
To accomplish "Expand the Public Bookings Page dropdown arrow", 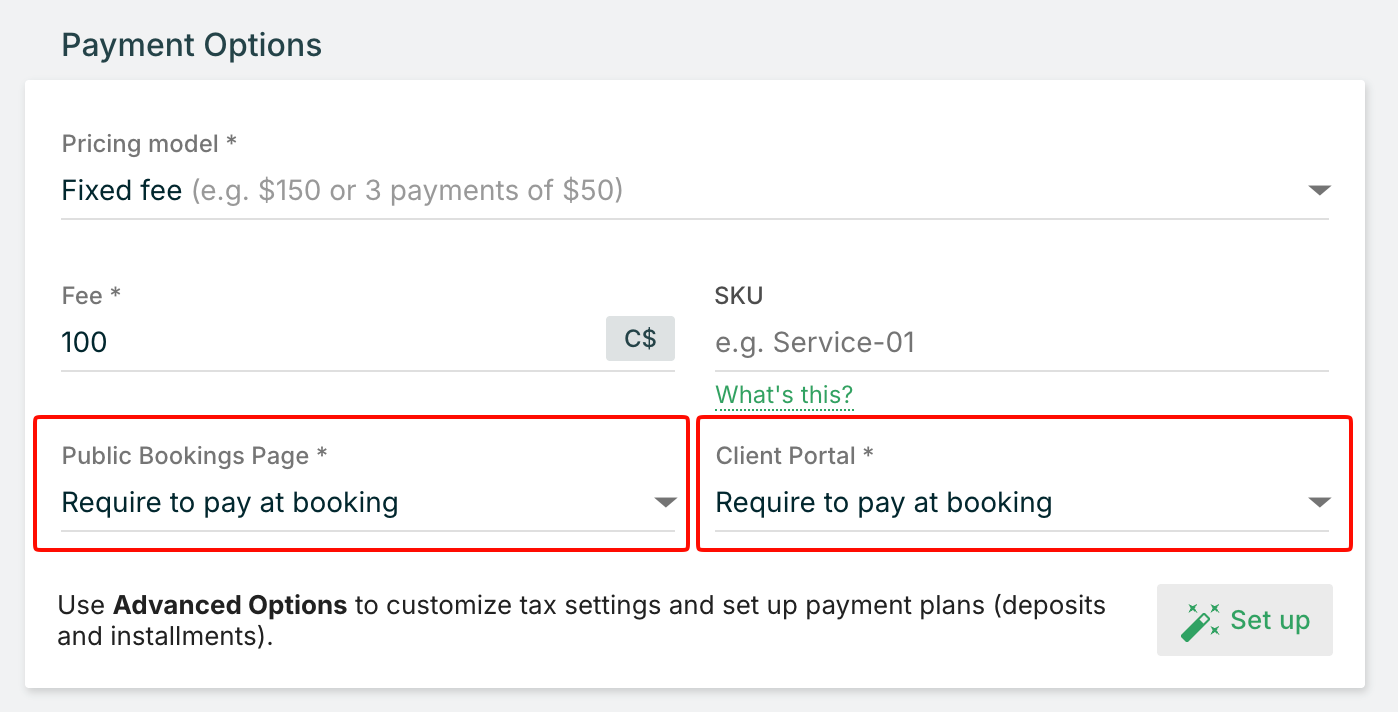I will tap(665, 502).
